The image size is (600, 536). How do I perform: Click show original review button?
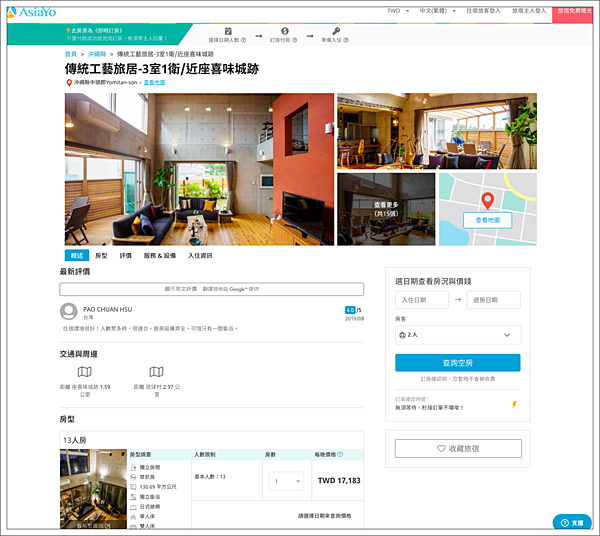click(x=212, y=289)
